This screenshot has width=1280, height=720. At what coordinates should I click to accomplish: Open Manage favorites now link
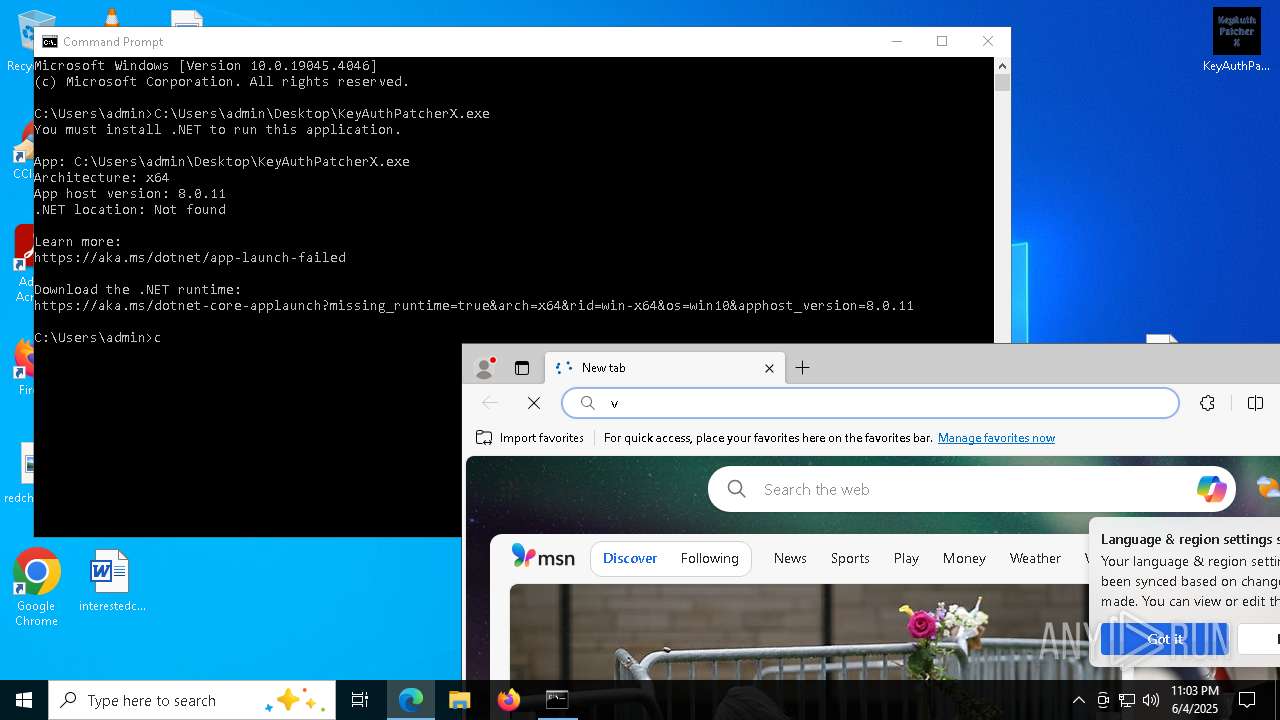[x=996, y=438]
